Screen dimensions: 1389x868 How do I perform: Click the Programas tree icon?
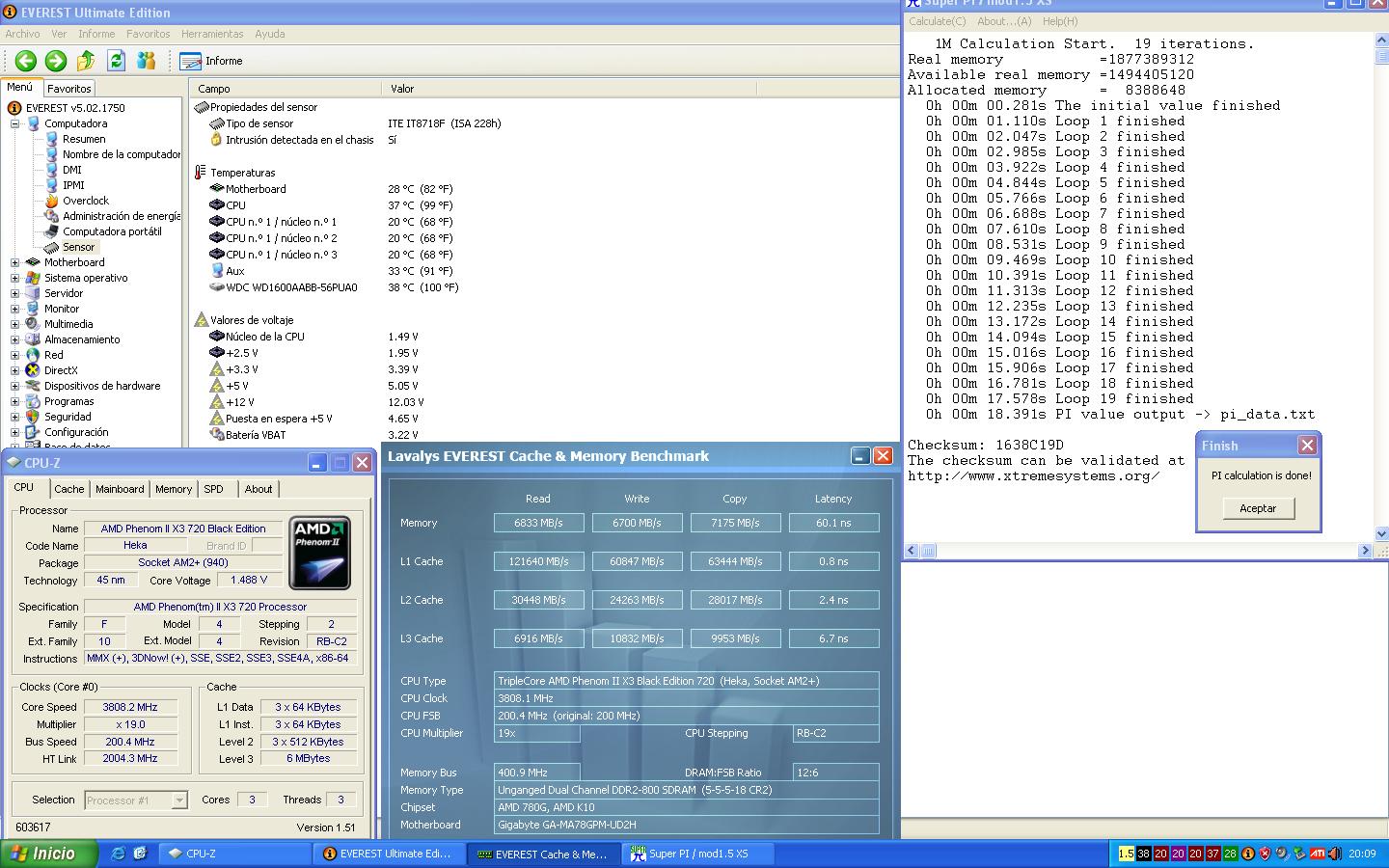[x=33, y=401]
